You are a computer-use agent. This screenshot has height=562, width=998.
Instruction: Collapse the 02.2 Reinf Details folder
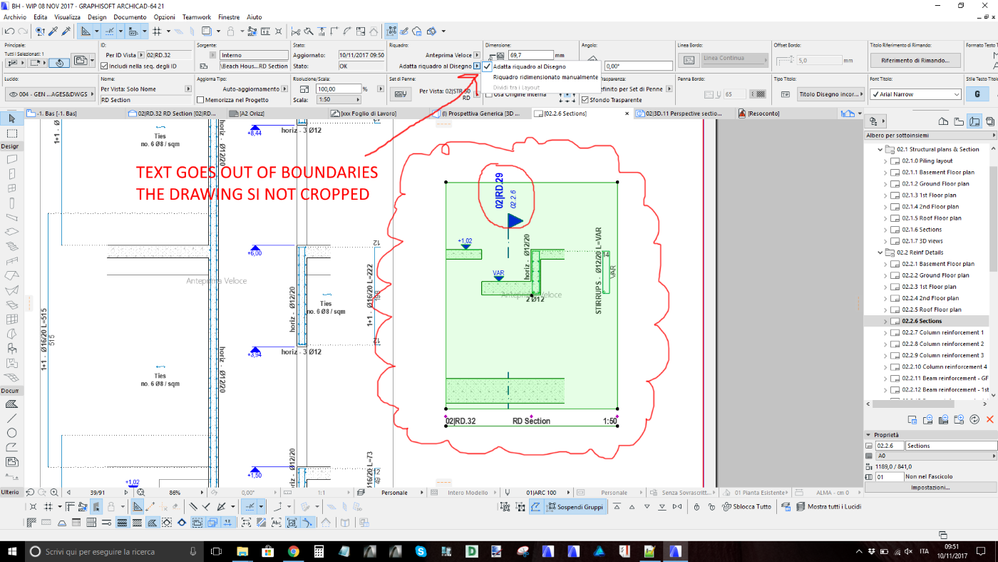click(x=880, y=253)
